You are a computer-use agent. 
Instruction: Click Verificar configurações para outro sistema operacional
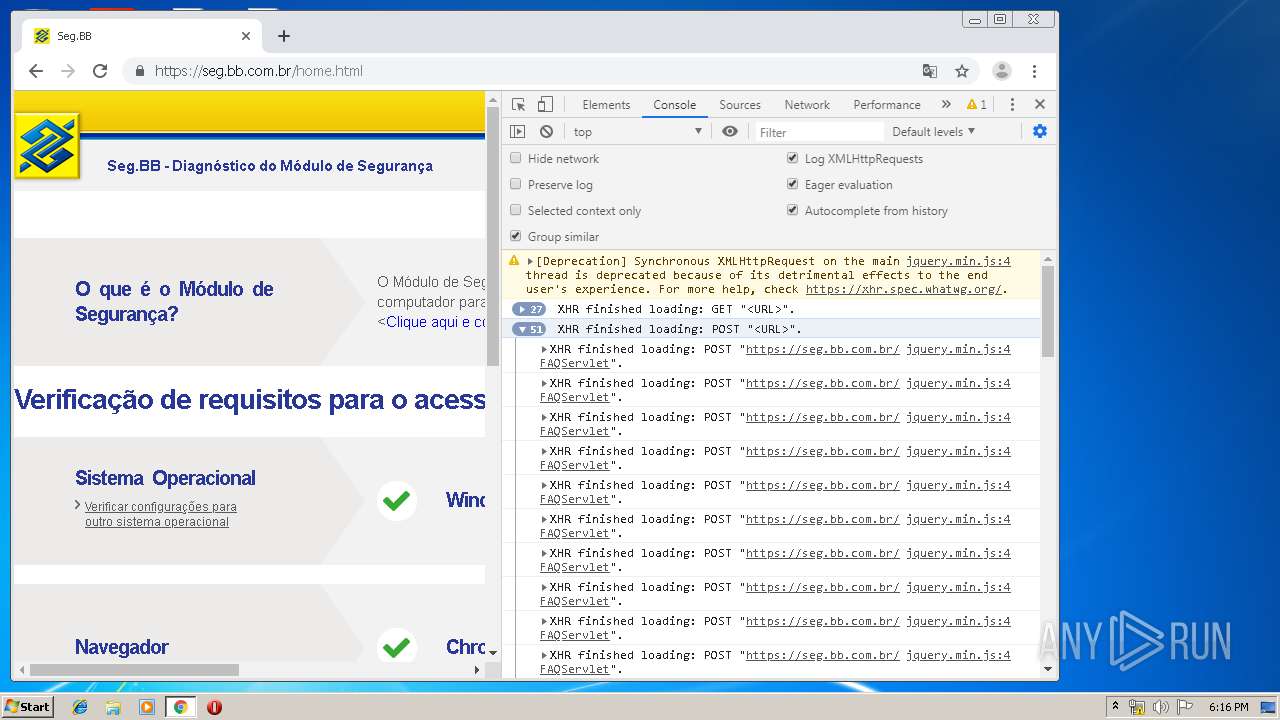point(160,514)
